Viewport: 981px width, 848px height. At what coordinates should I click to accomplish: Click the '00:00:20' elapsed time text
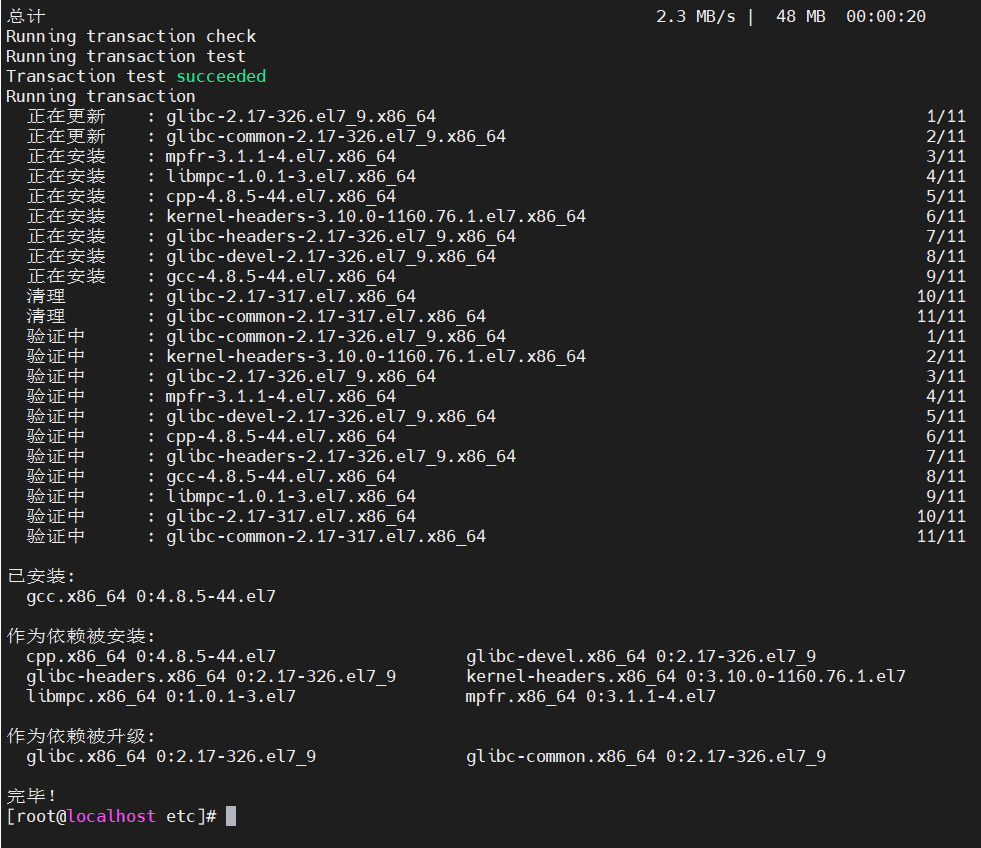885,16
